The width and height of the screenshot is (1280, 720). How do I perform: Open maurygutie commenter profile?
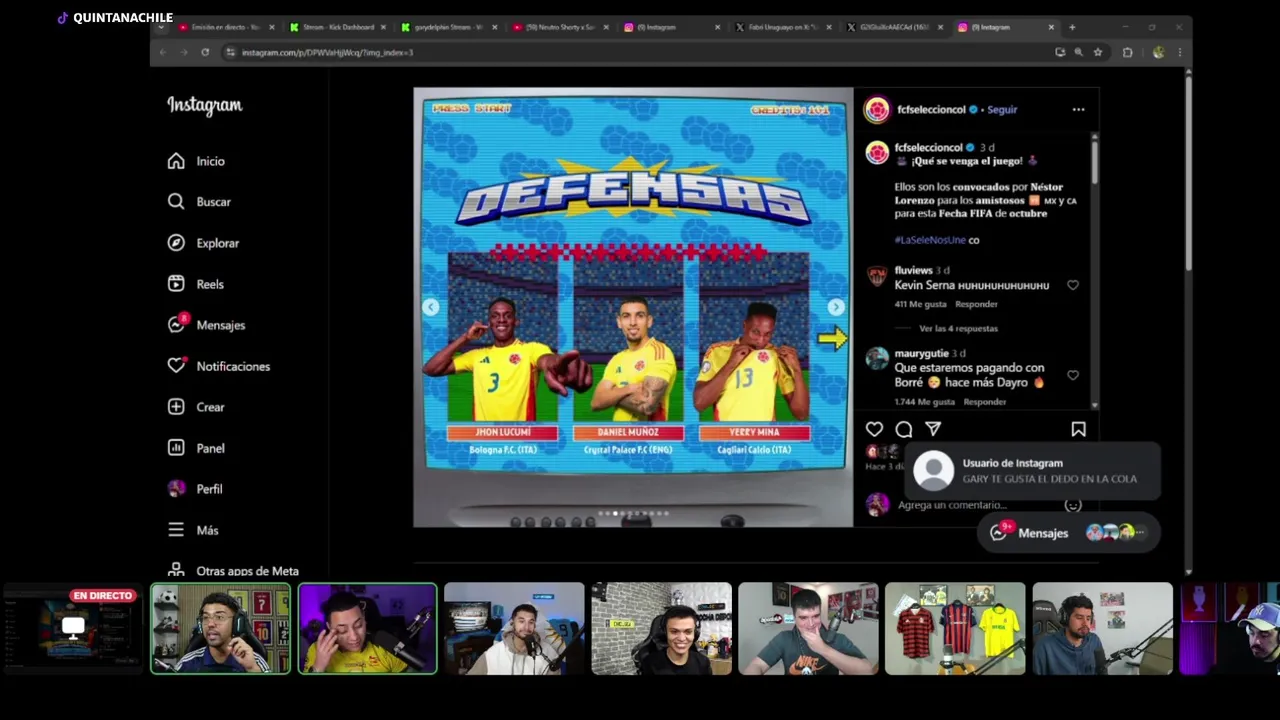coord(921,353)
